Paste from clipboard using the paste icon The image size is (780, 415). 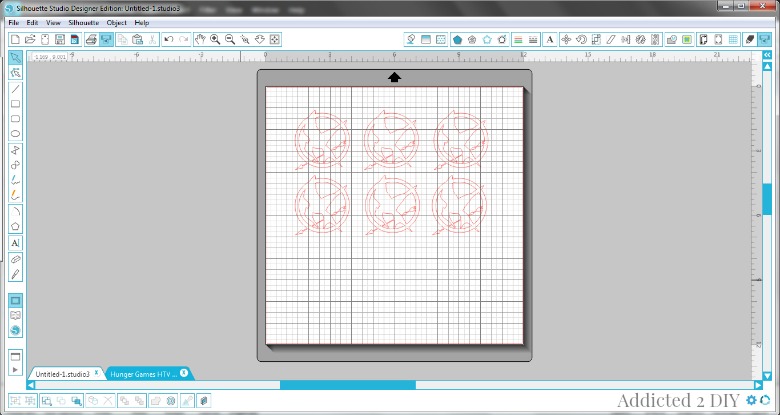point(138,40)
